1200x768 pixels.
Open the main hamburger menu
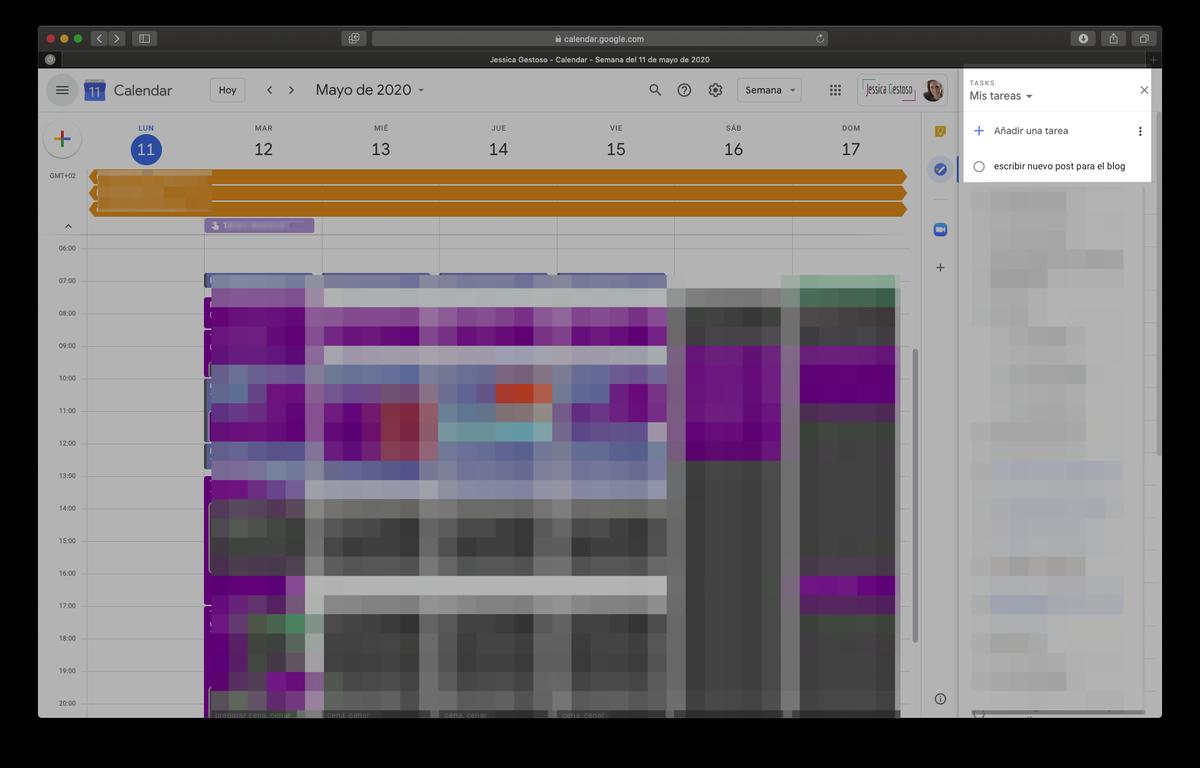coord(62,90)
